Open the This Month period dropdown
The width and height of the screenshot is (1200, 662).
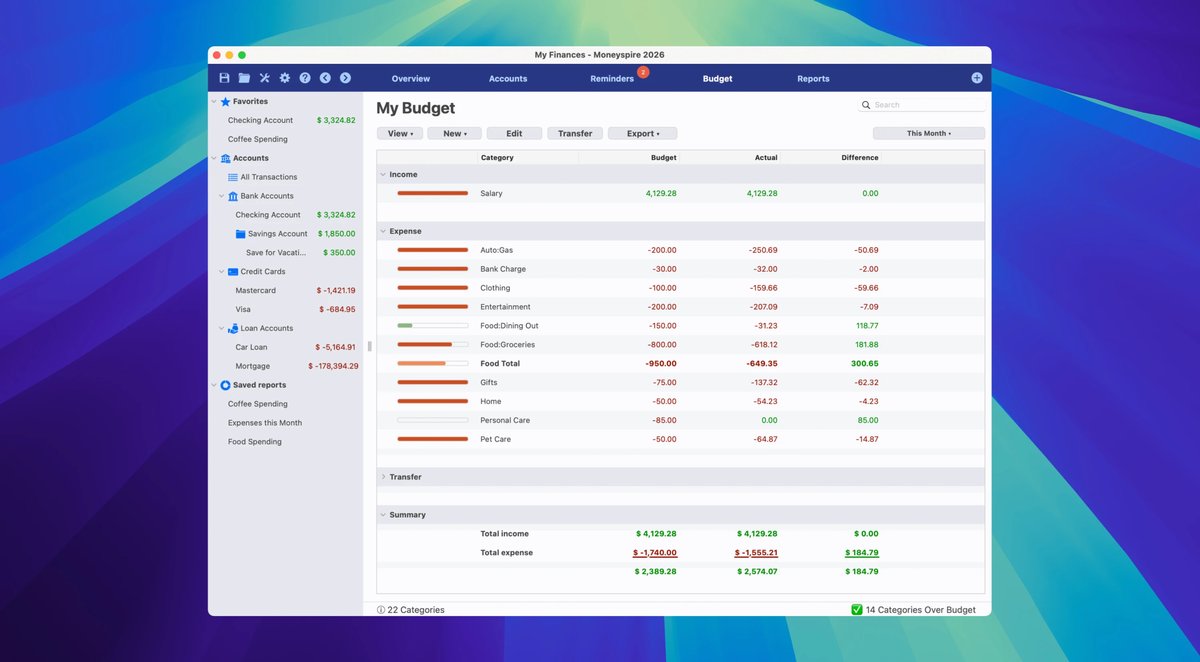(x=928, y=133)
